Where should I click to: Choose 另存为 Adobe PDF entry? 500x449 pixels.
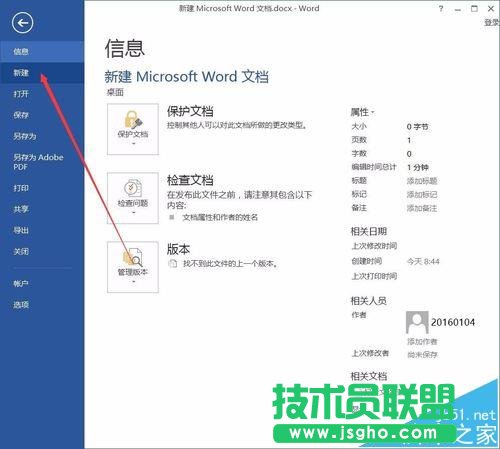(x=42, y=162)
